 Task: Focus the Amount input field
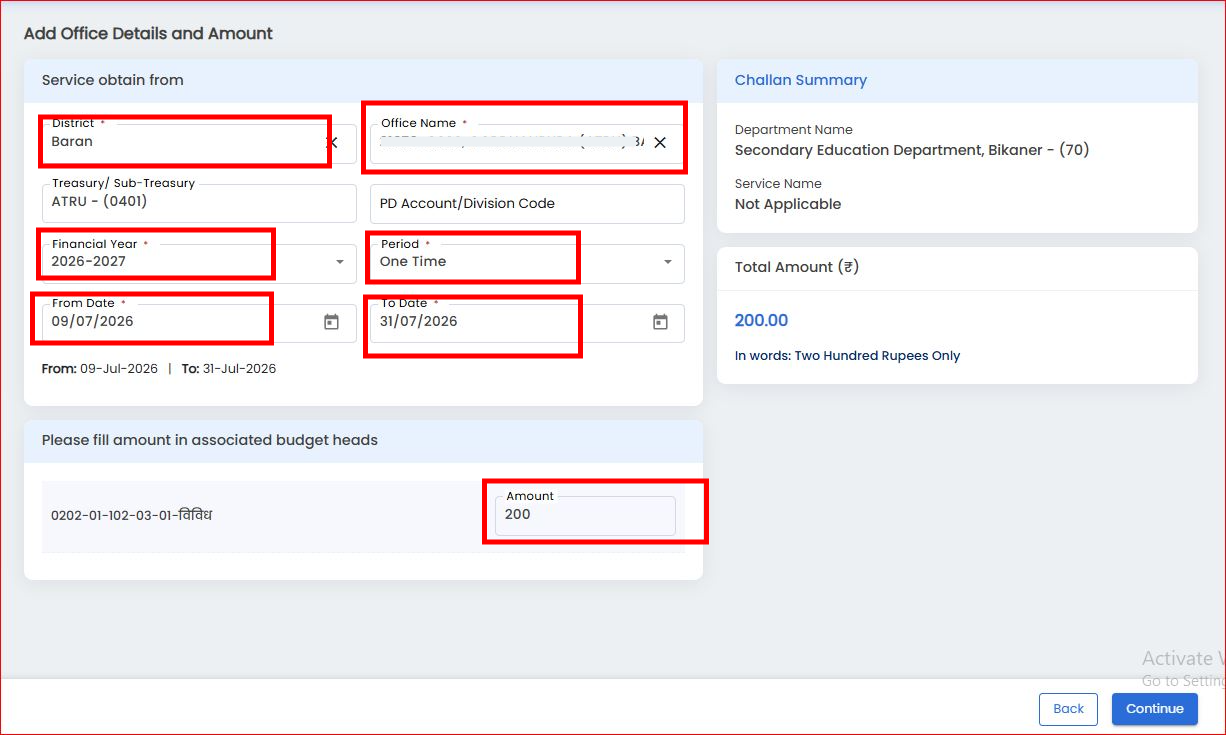click(585, 515)
